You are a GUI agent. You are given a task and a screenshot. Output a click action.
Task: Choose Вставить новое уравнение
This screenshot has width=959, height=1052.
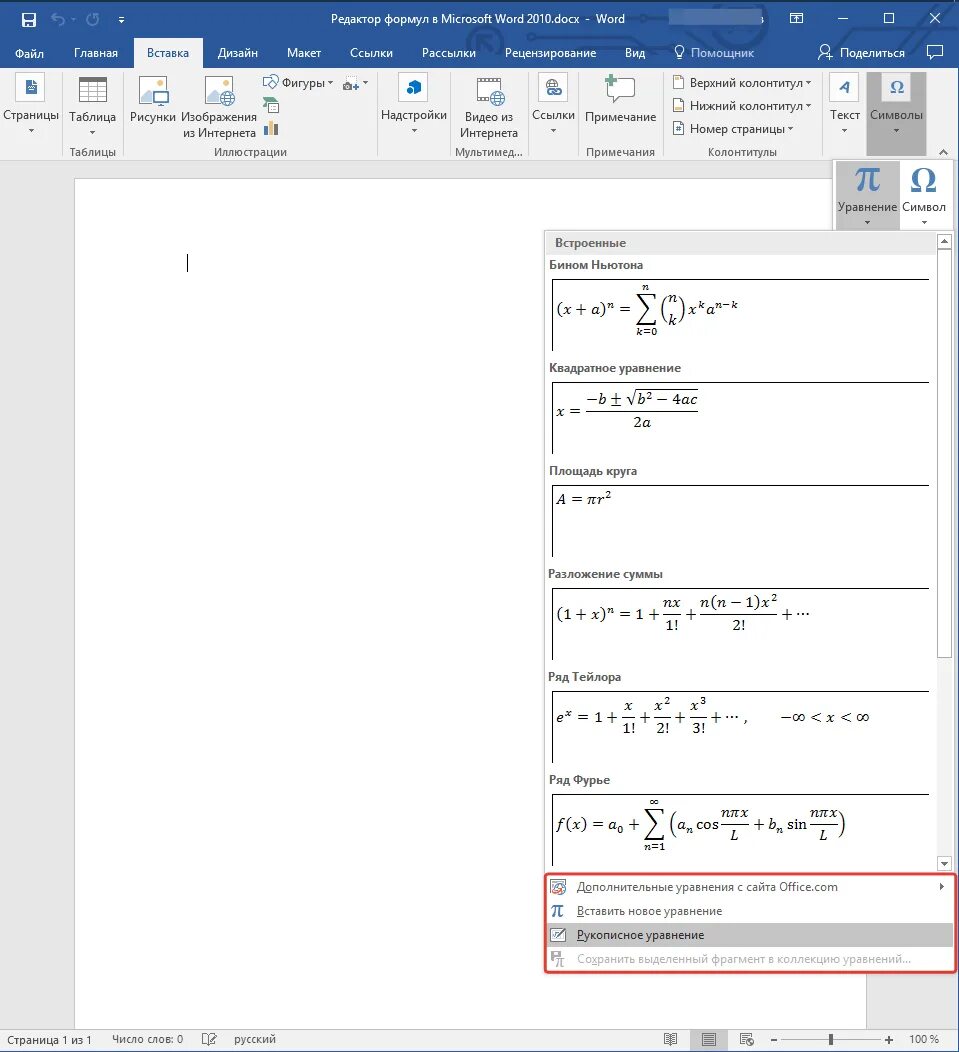pos(648,911)
